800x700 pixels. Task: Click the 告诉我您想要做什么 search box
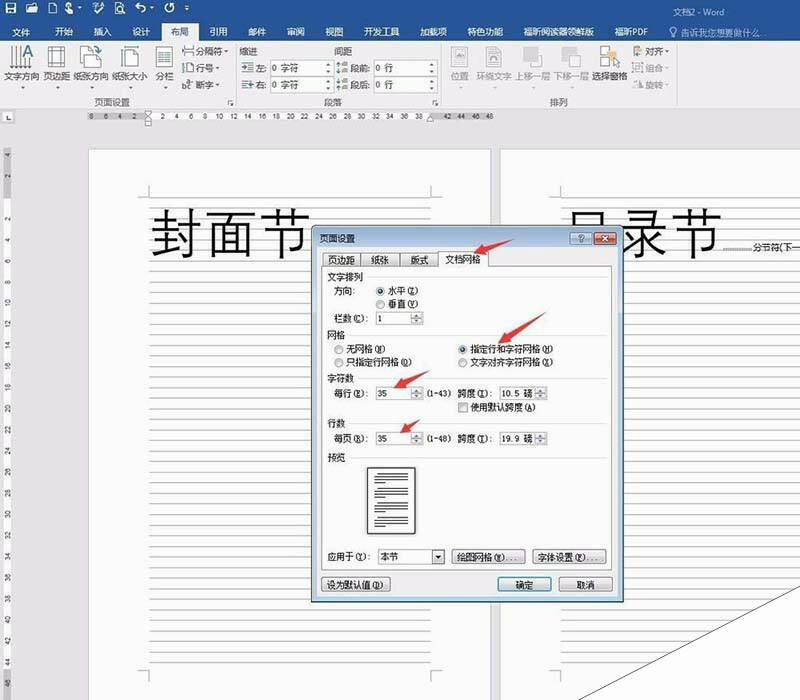(x=719, y=33)
